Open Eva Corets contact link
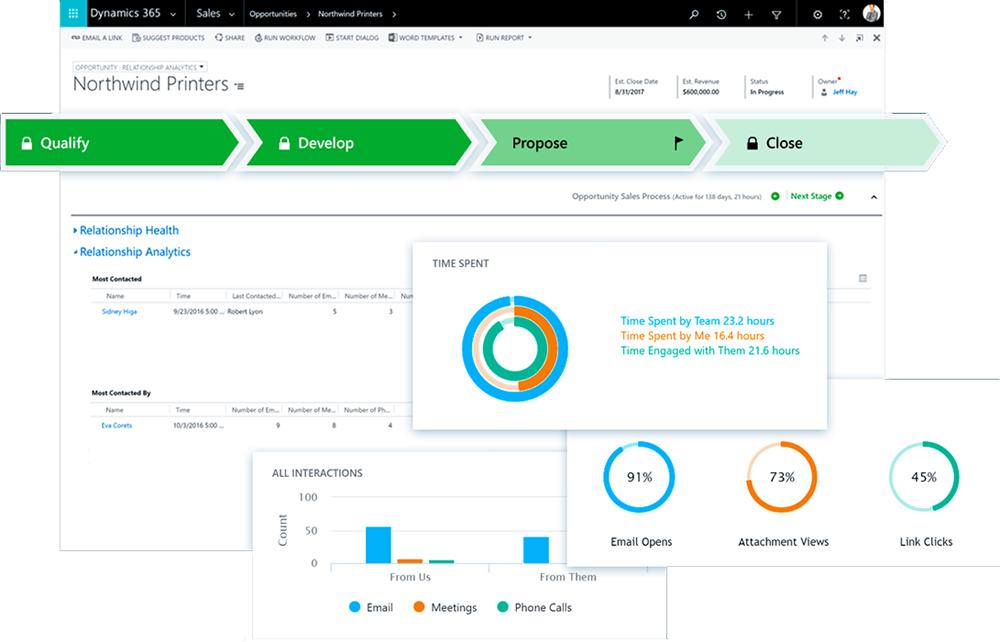The height and width of the screenshot is (642, 1000). click(x=117, y=425)
